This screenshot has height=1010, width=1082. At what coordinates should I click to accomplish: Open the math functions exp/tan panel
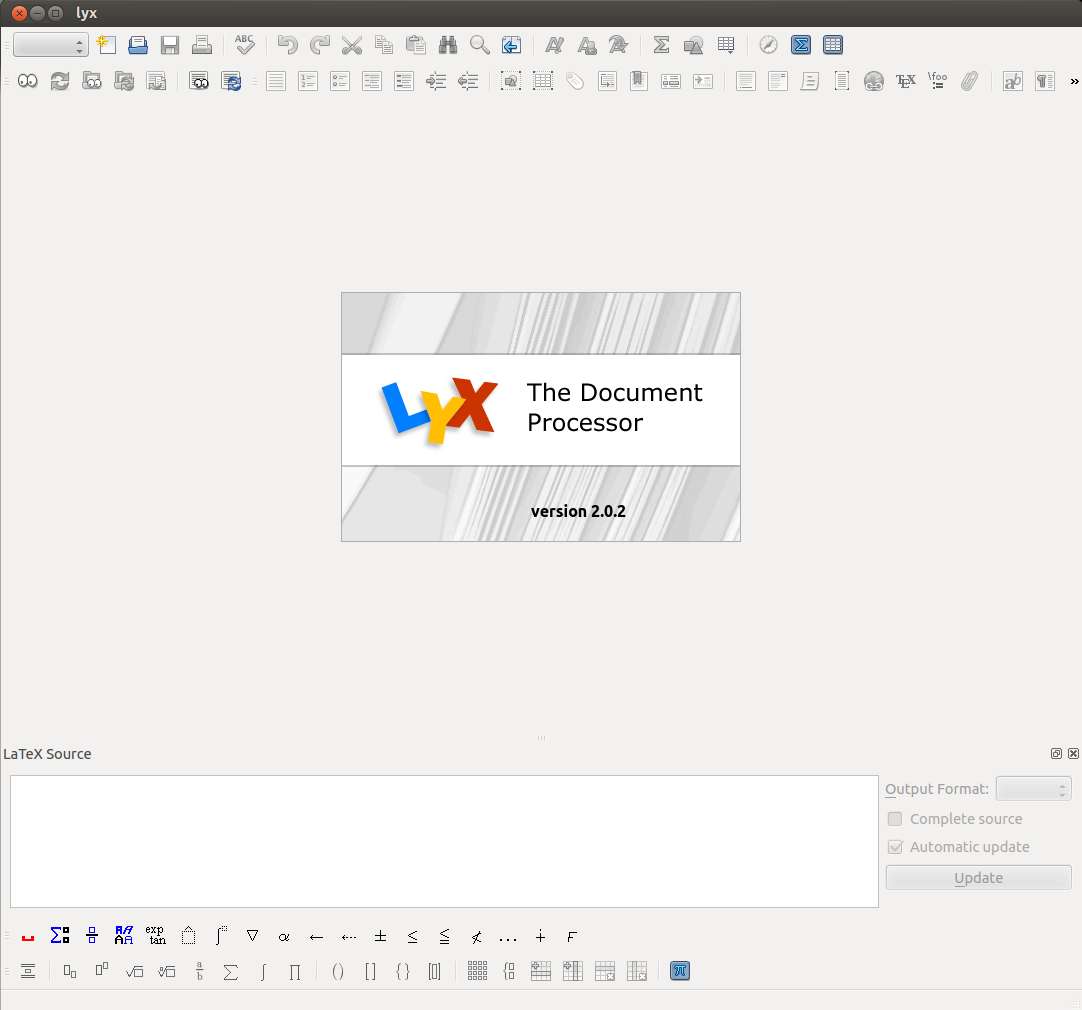tap(156, 935)
